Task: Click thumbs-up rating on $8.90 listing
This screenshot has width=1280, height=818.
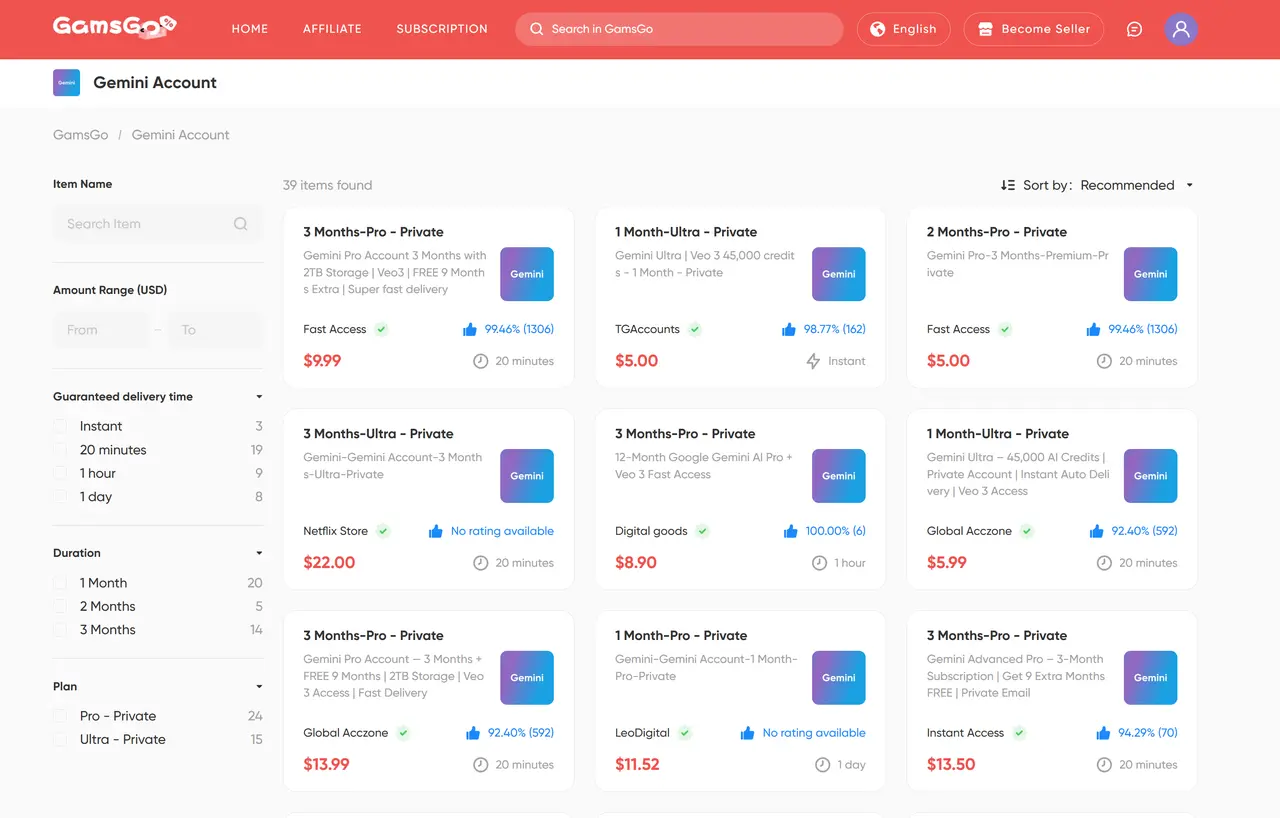Action: click(791, 531)
